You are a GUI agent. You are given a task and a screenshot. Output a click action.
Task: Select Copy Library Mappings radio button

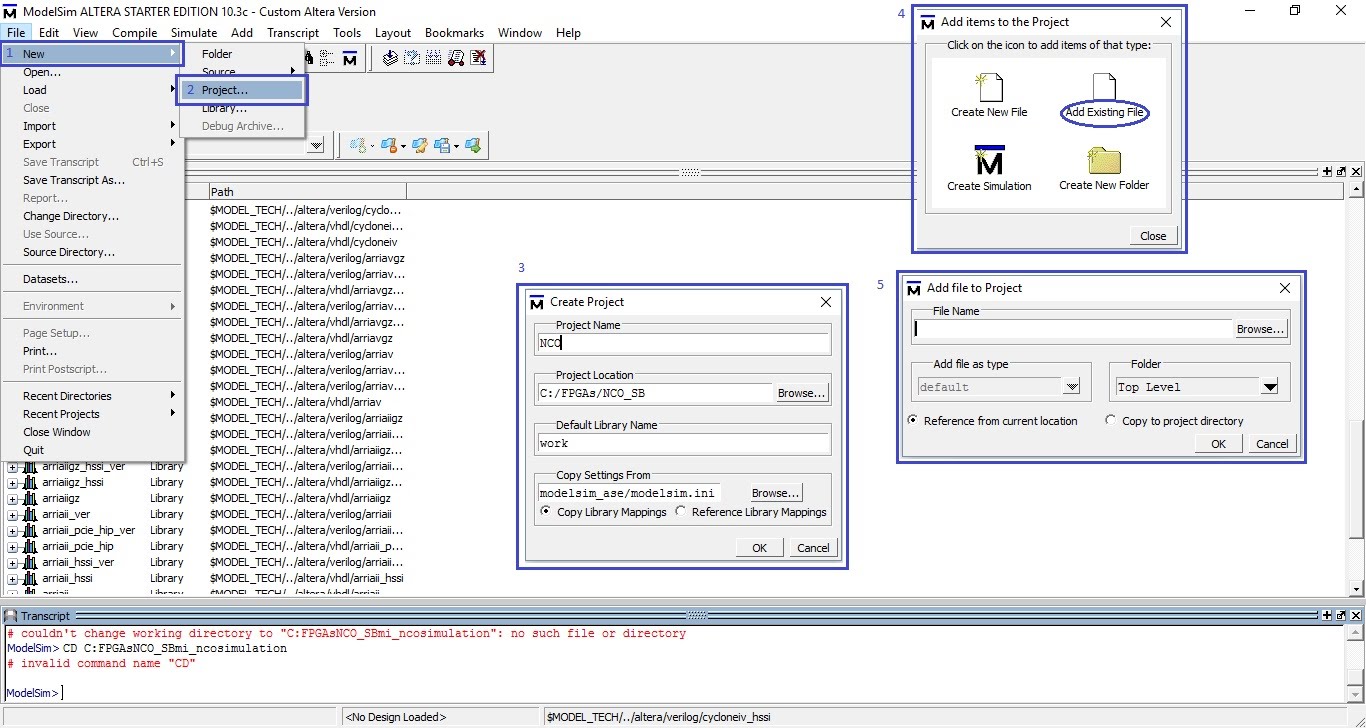coord(545,511)
